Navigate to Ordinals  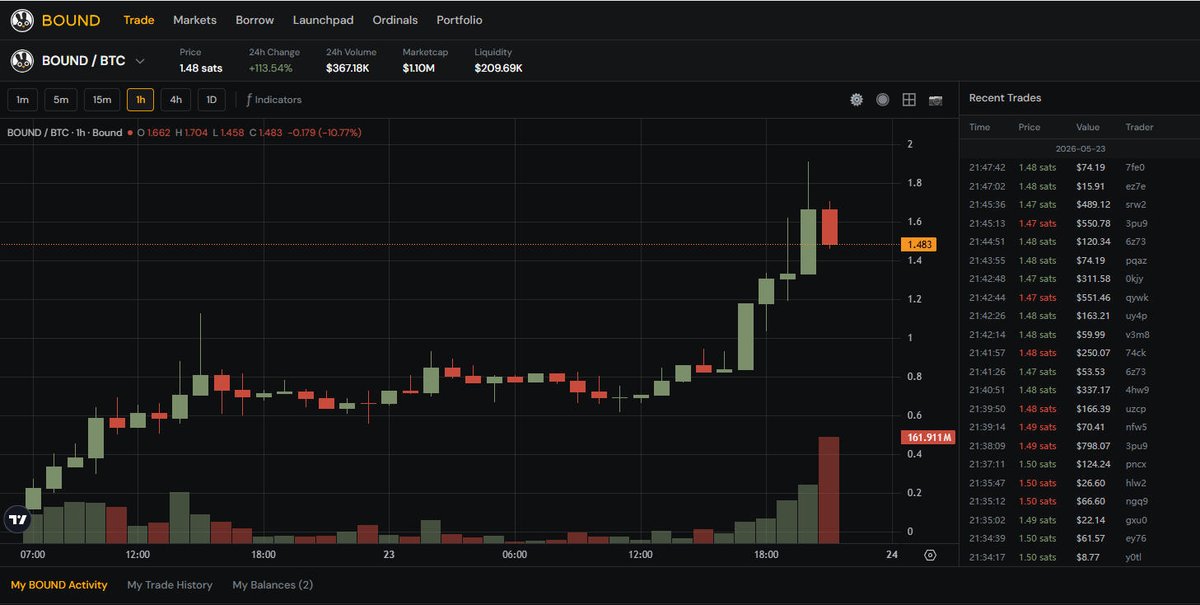tap(395, 20)
